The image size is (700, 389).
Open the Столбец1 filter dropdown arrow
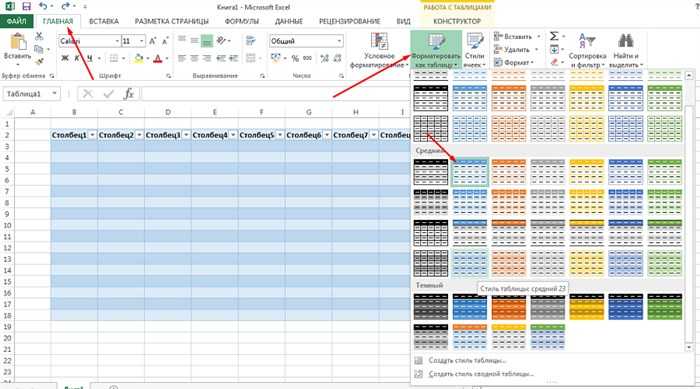tap(92, 135)
